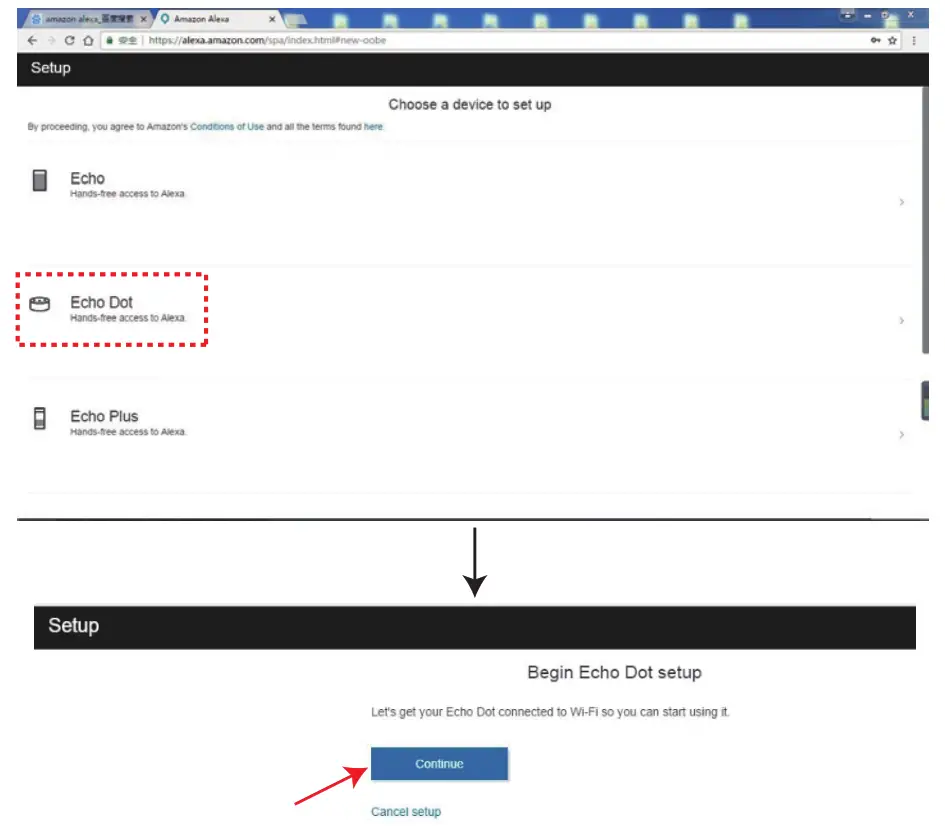The width and height of the screenshot is (945, 836).
Task: Choose the Echo Dot device title
Action: [x=101, y=303]
